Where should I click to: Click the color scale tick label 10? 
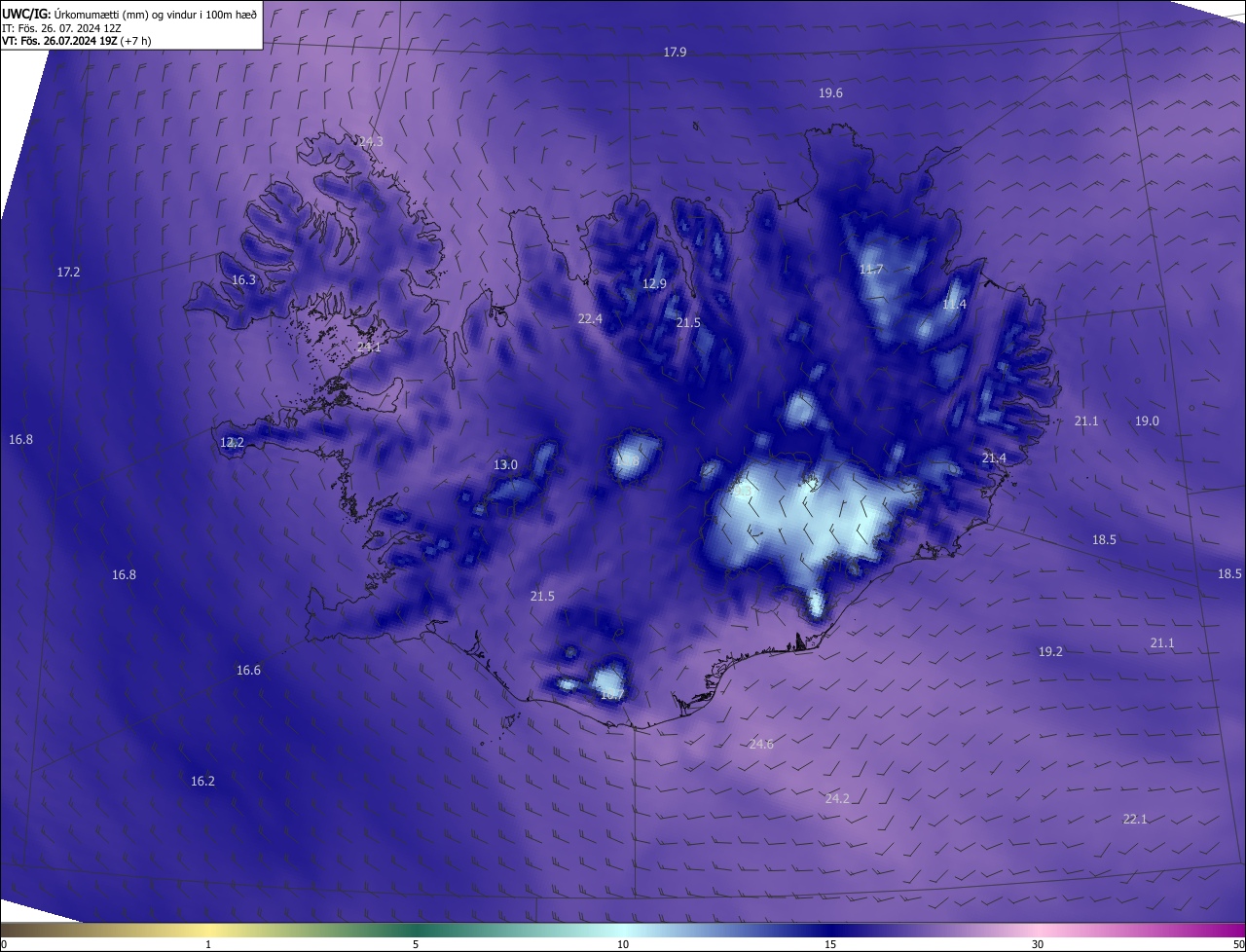(x=623, y=944)
